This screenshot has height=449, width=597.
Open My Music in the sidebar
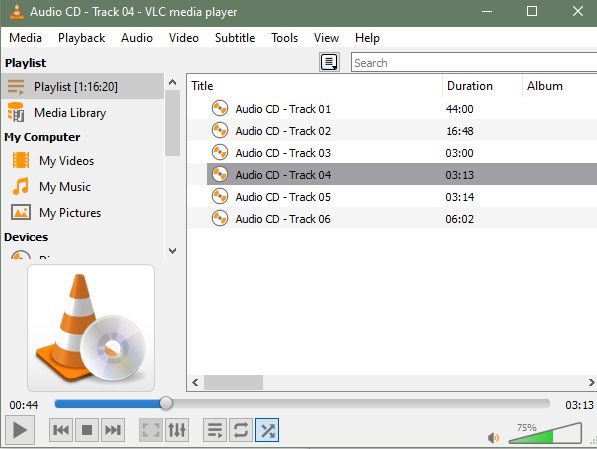(x=82, y=187)
